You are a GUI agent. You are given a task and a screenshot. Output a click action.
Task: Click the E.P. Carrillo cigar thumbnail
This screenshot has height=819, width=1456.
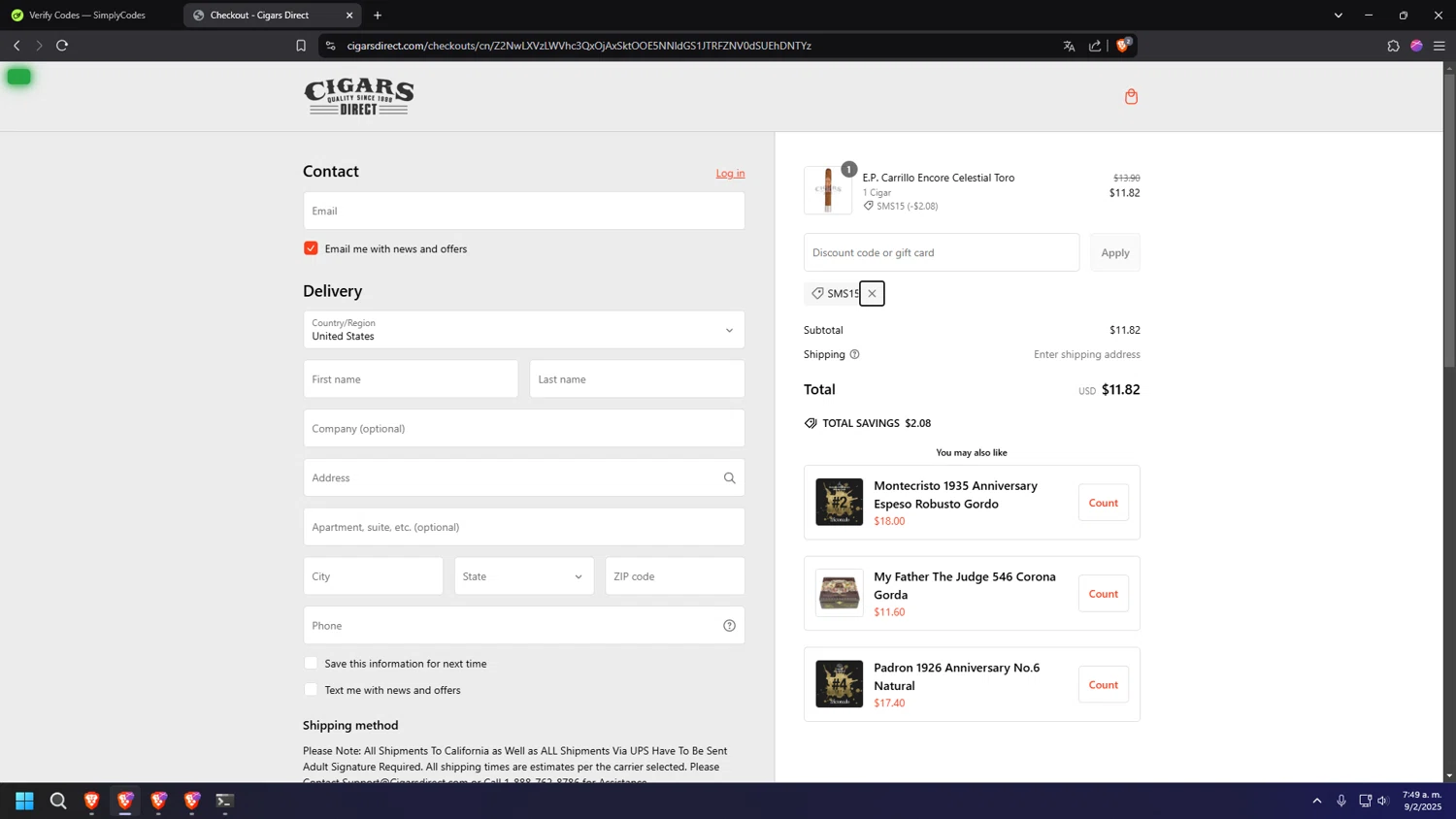coord(828,190)
